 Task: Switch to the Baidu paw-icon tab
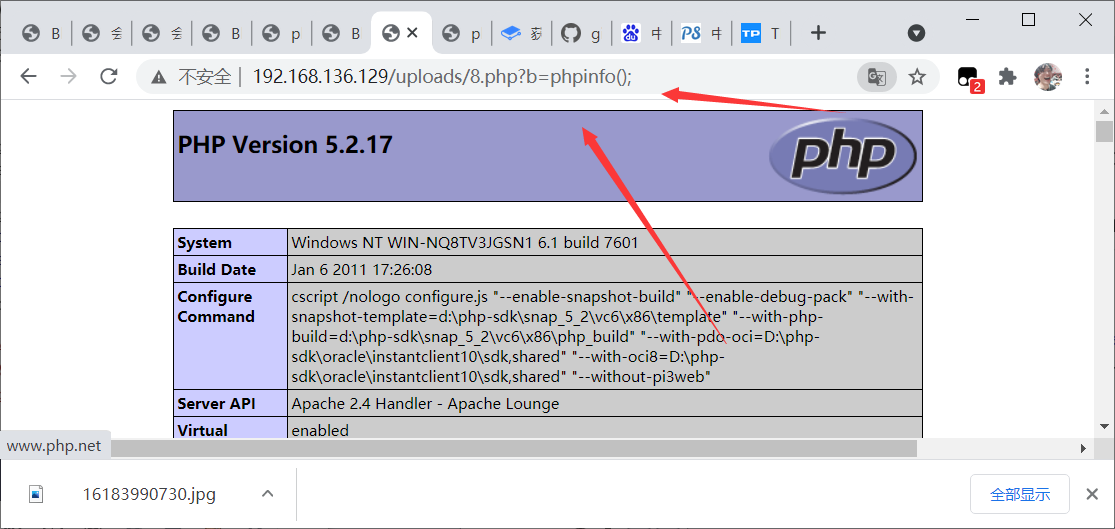click(641, 33)
